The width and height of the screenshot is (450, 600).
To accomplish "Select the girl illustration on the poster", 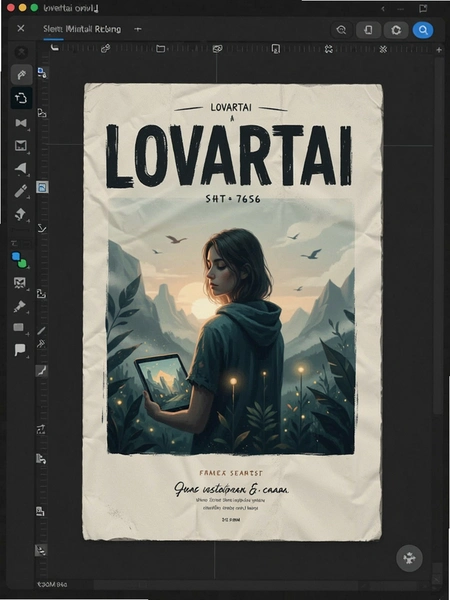I will [231, 327].
